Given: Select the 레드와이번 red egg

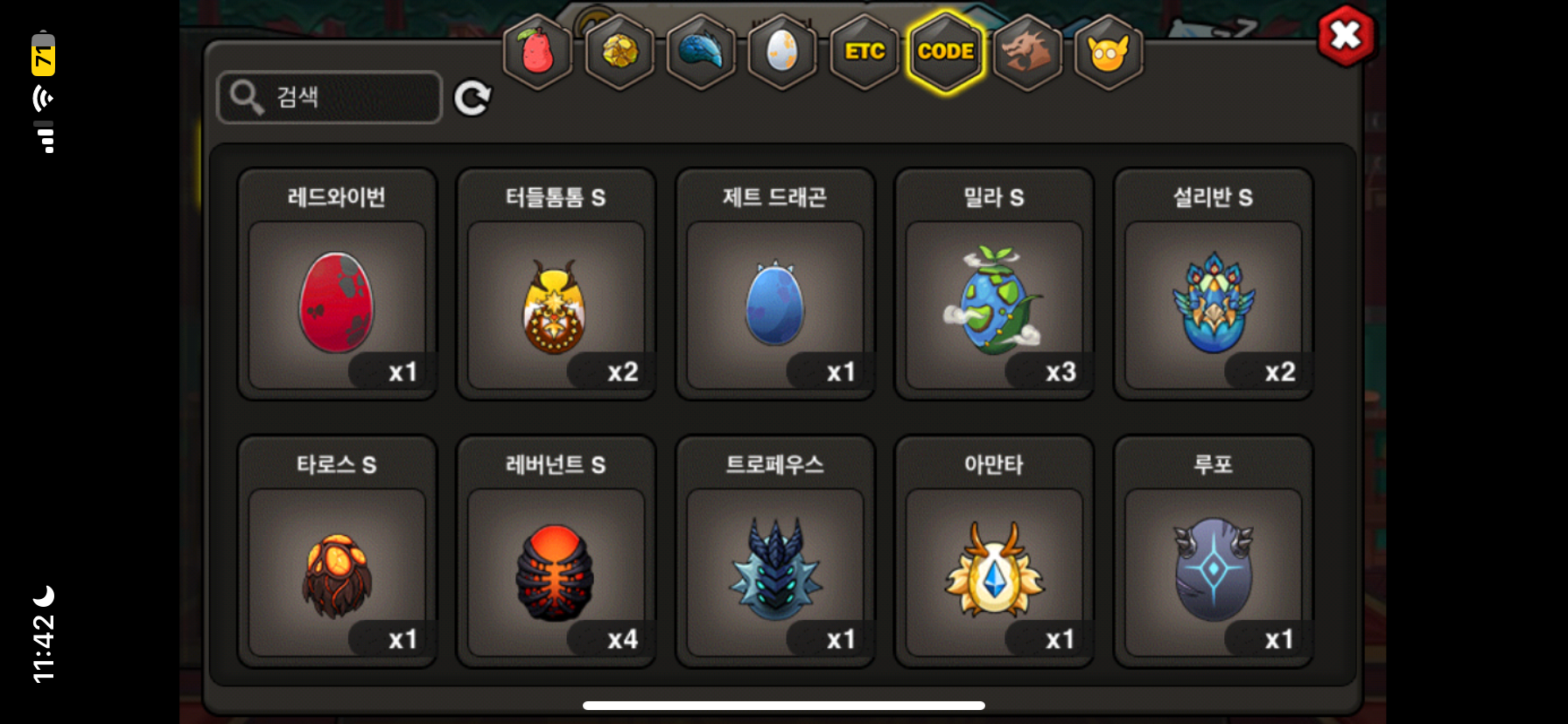Looking at the screenshot, I should pyautogui.click(x=337, y=284).
